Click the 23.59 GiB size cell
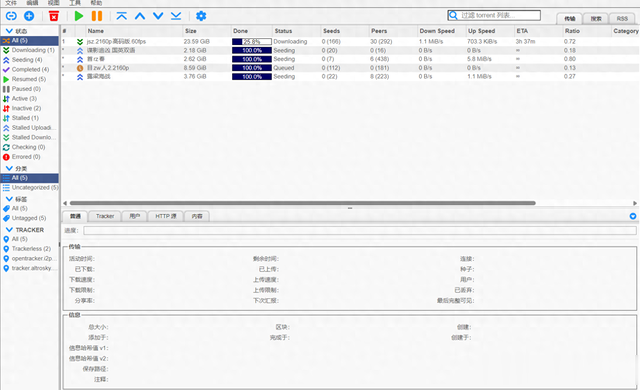 [197, 42]
